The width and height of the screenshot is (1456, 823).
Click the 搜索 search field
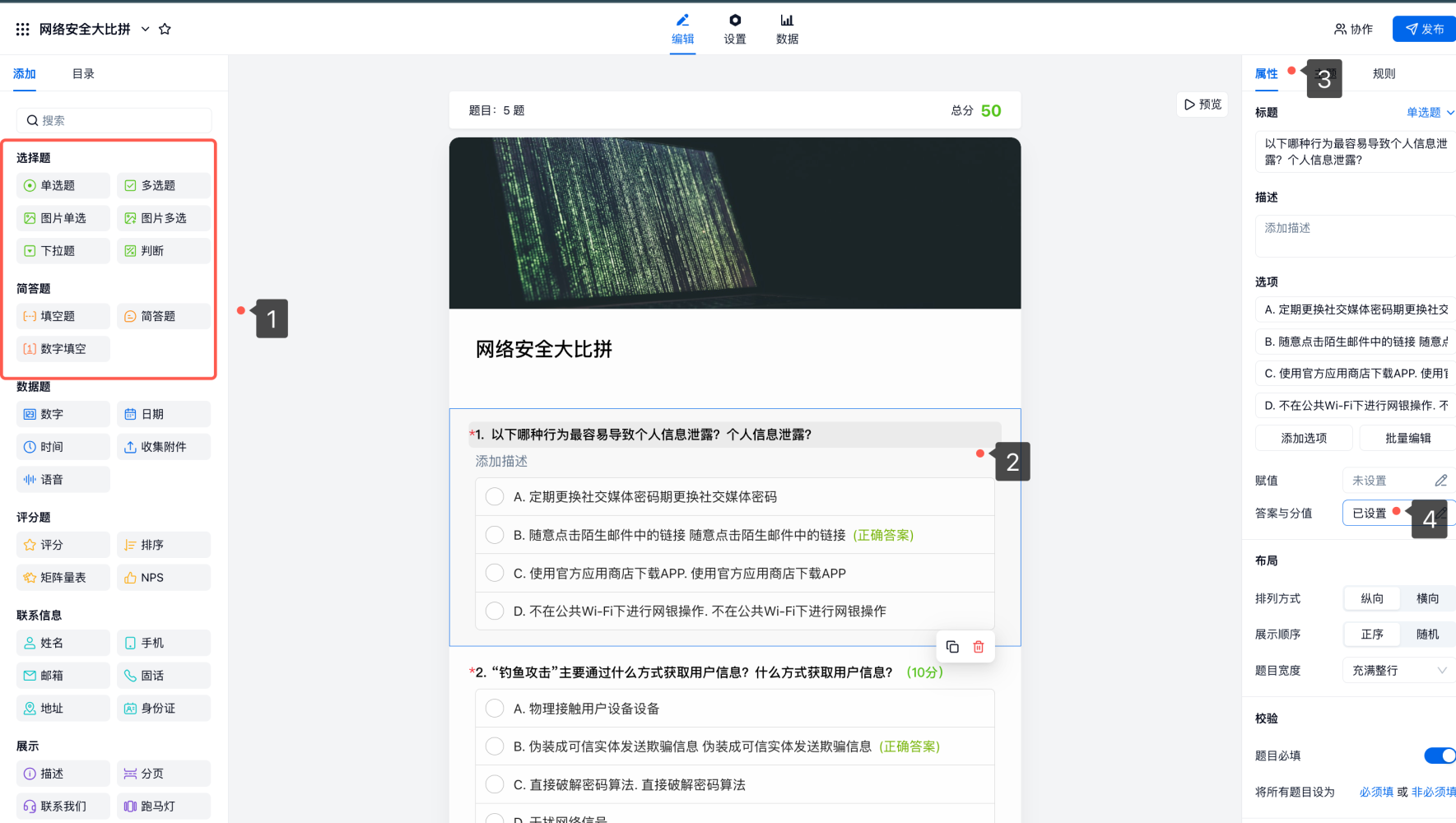point(114,121)
